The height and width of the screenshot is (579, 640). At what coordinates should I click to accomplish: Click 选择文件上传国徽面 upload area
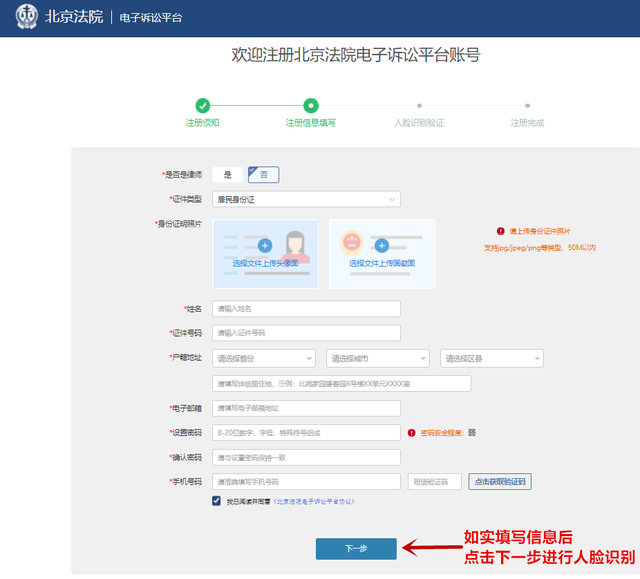click(x=382, y=254)
